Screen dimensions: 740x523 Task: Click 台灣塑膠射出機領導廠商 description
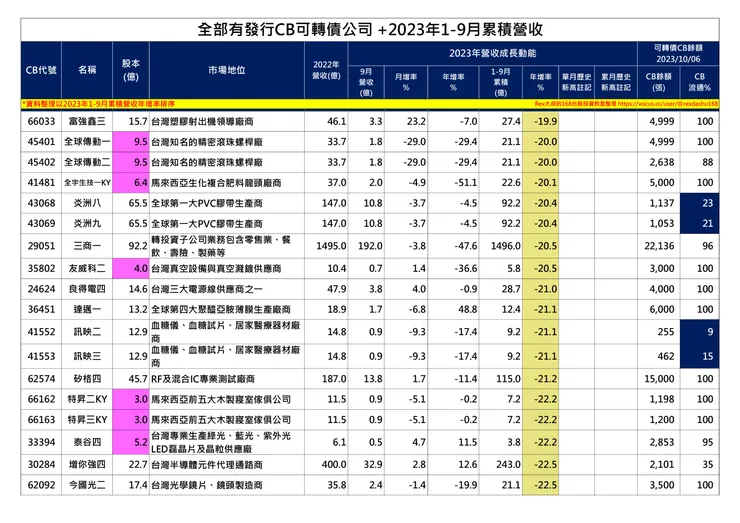click(202, 121)
